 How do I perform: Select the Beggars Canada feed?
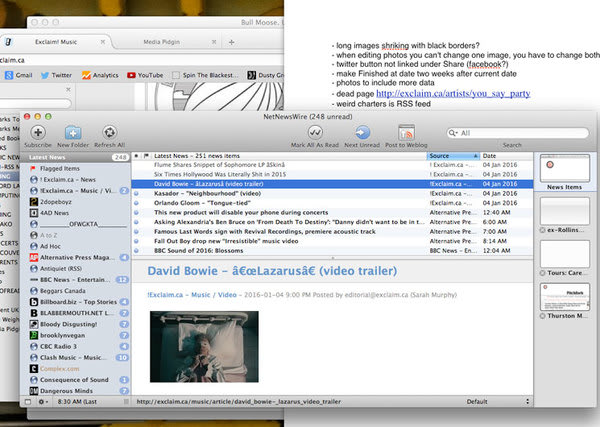point(75,291)
